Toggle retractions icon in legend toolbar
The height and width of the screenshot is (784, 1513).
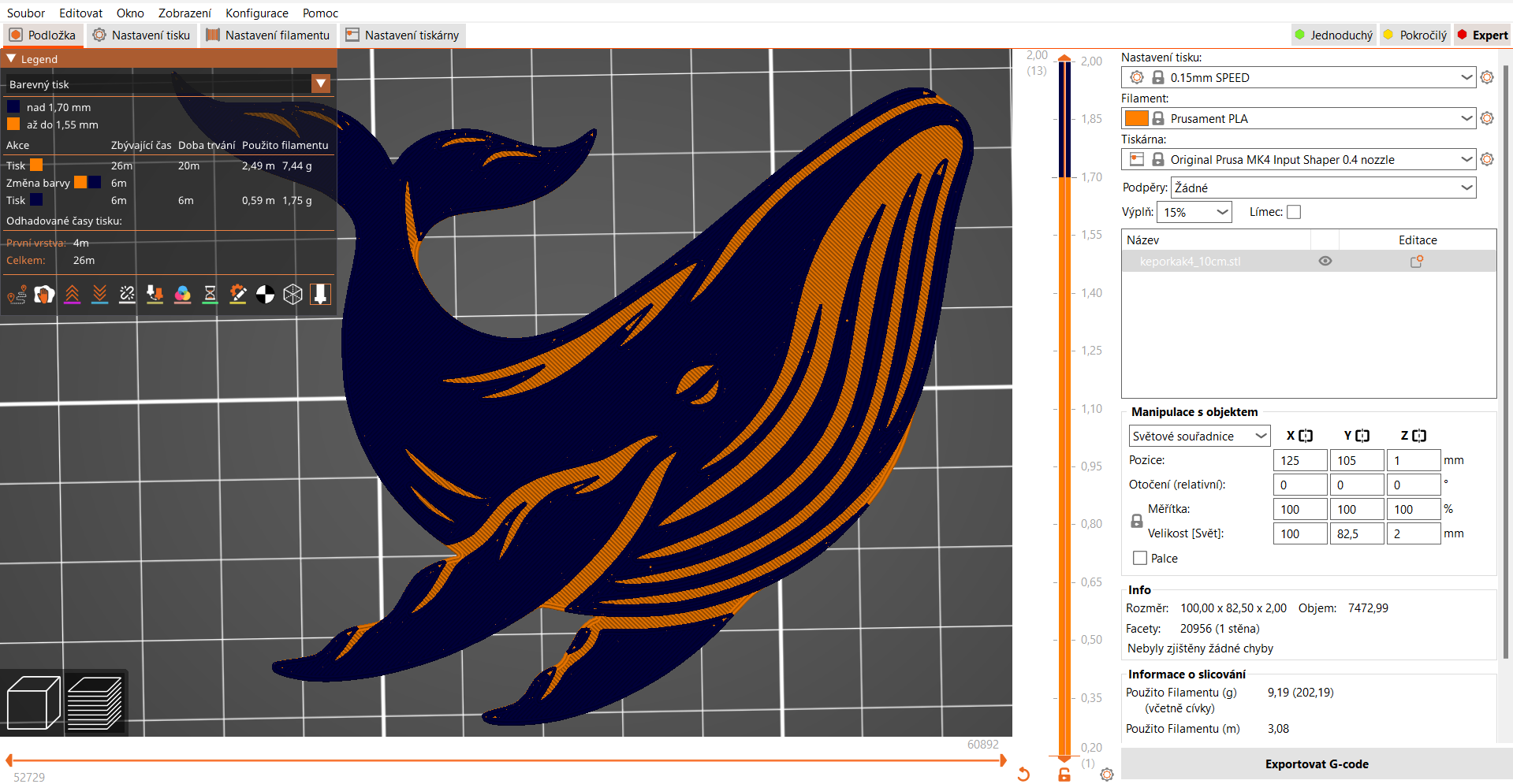pyautogui.click(x=72, y=295)
